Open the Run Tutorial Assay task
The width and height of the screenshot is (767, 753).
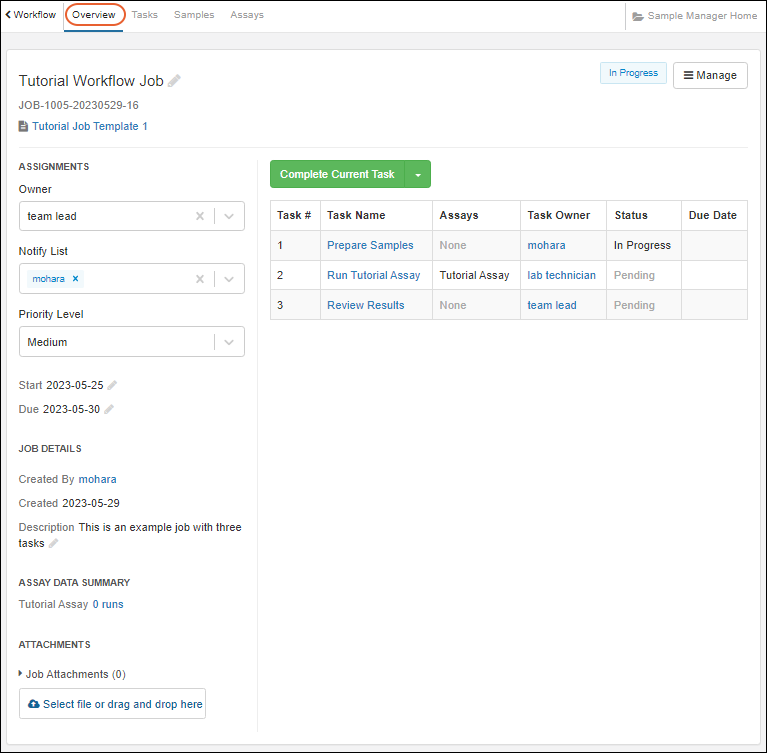pyautogui.click(x=374, y=275)
